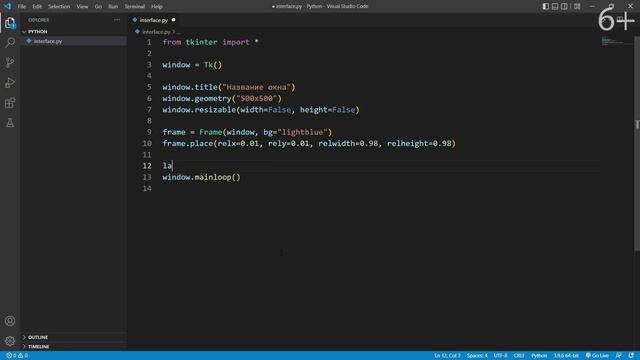Screen dimensions: 640x360
Task: Change line ending via CRLF status item
Action: tap(519, 356)
